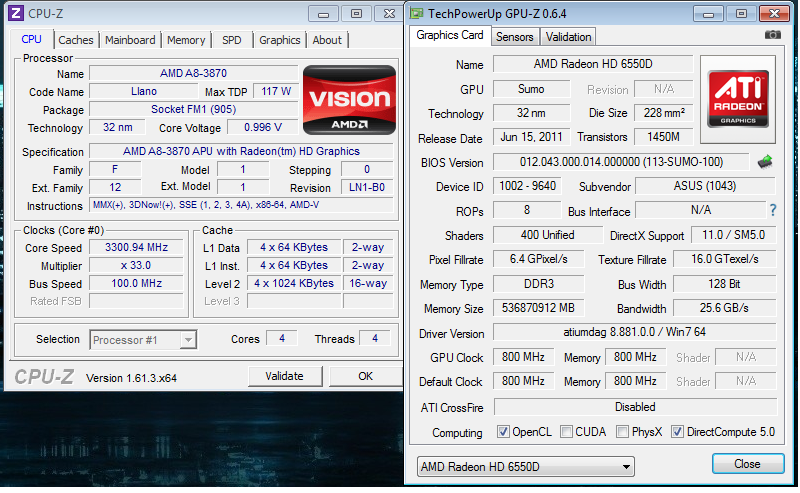Click the Bus Interface question mark icon
This screenshot has height=493, width=800.
pos(773,210)
